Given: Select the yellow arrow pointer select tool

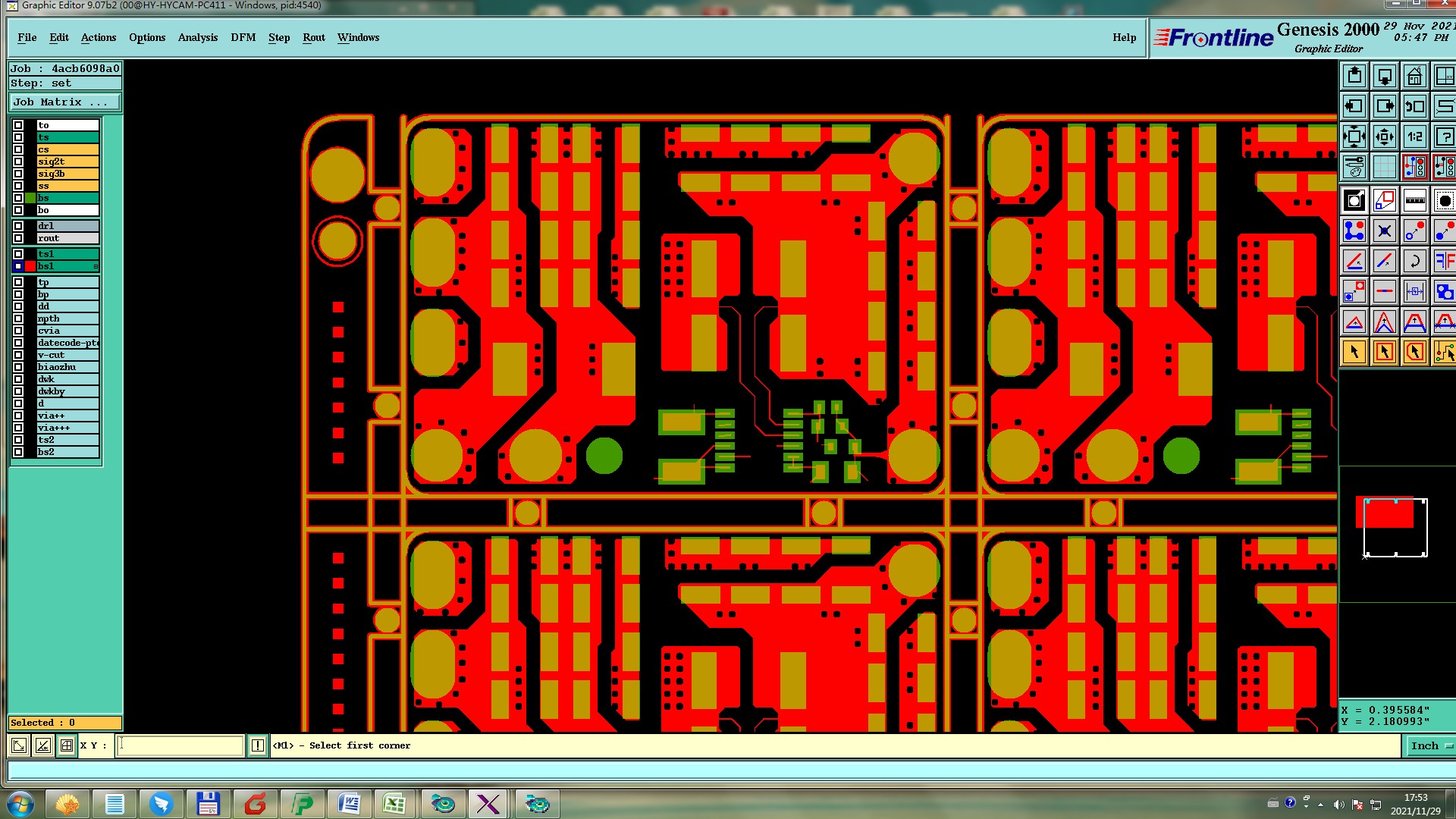Looking at the screenshot, I should [1354, 353].
